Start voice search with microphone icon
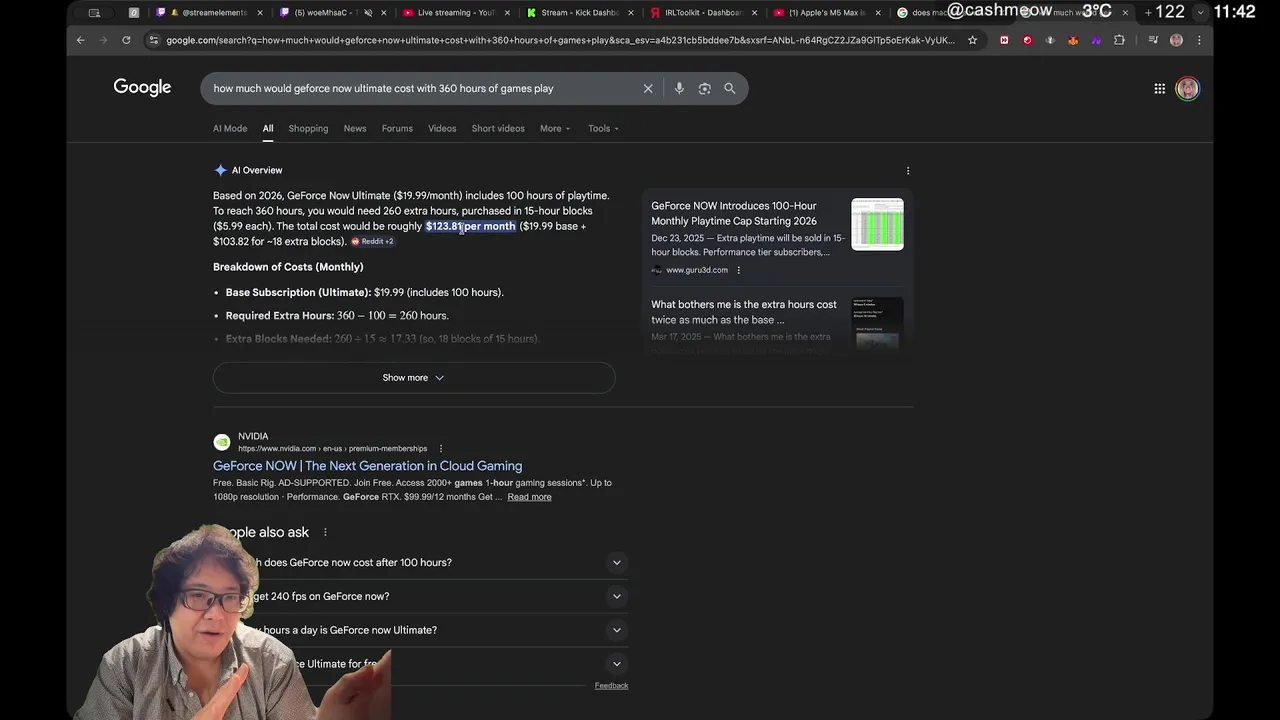The width and height of the screenshot is (1280, 720). tap(679, 88)
